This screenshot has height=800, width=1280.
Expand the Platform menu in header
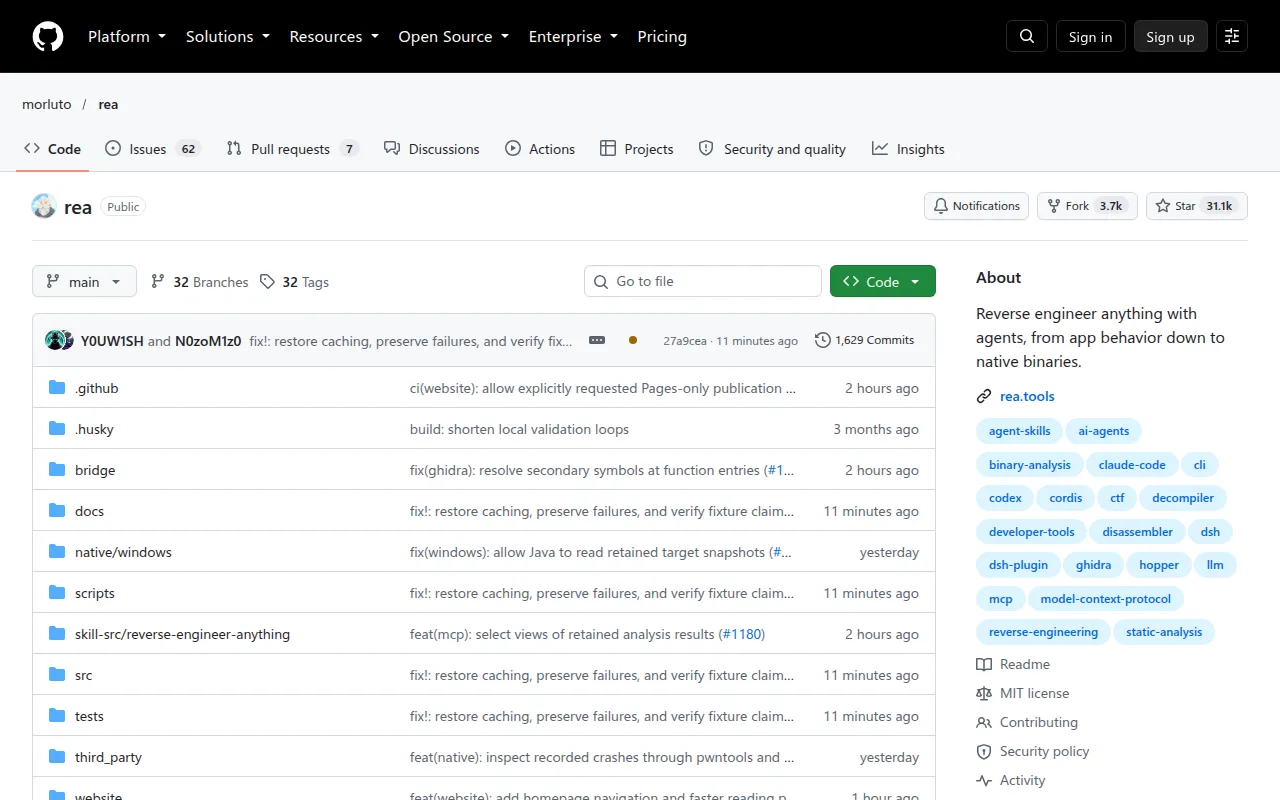click(127, 36)
